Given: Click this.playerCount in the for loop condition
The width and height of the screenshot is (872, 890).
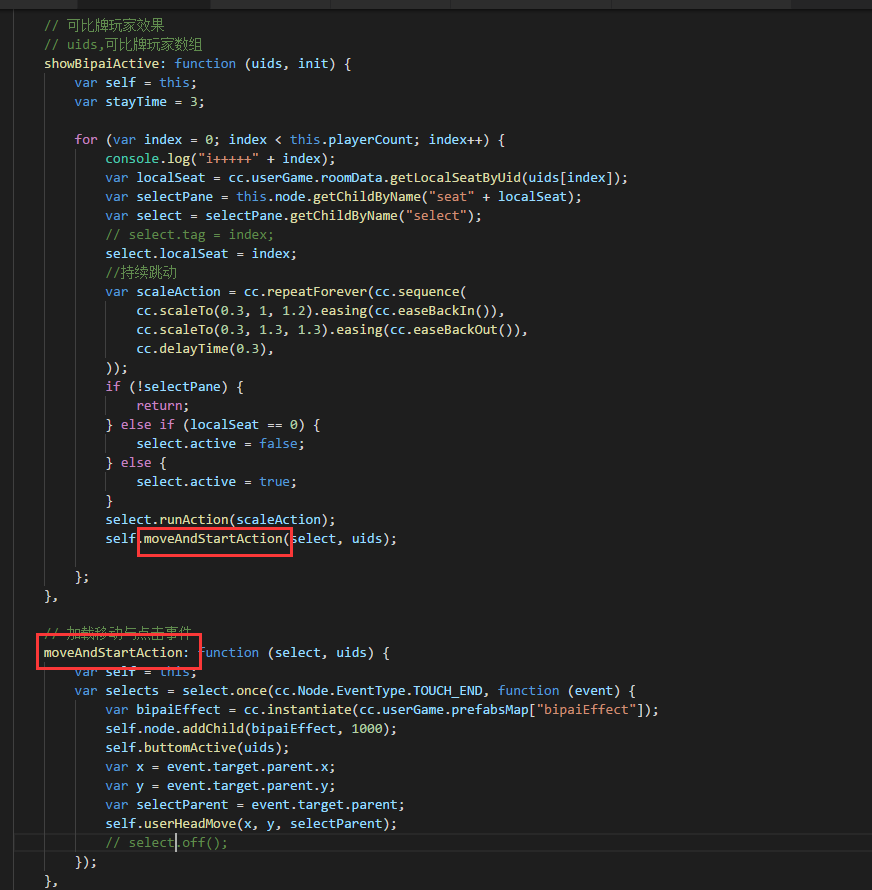Looking at the screenshot, I should 351,140.
